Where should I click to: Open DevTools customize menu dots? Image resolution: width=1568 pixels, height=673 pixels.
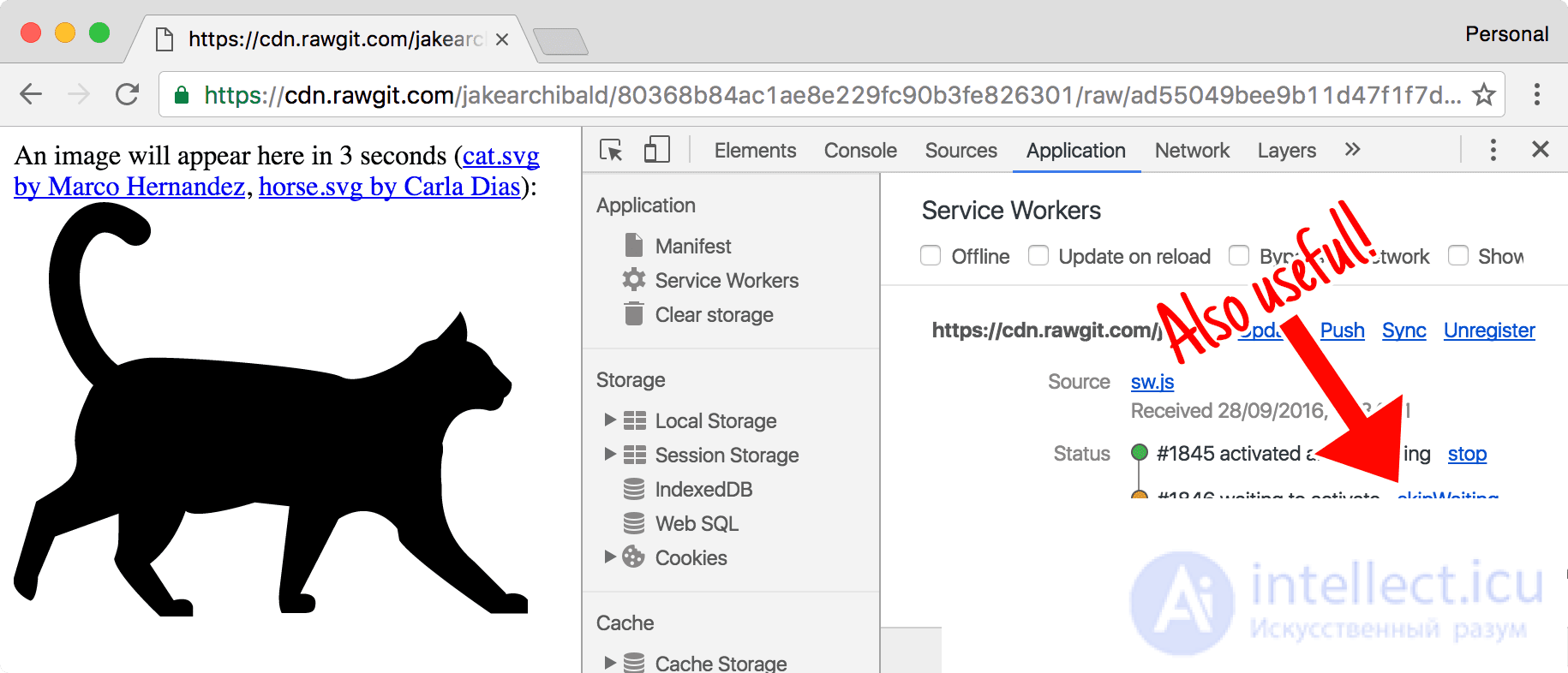click(x=1493, y=150)
